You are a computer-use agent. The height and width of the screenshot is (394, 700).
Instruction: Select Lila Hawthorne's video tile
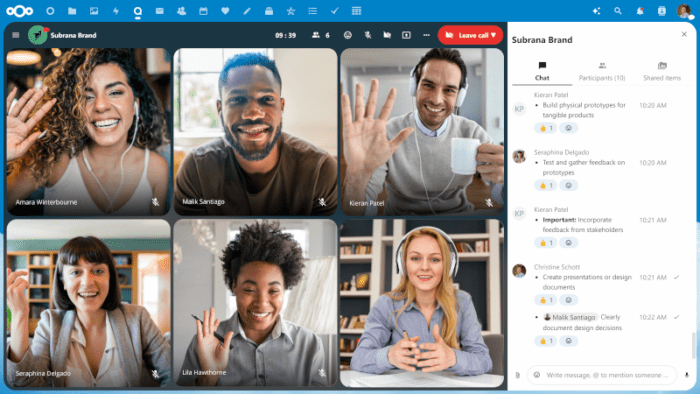pyautogui.click(x=255, y=303)
